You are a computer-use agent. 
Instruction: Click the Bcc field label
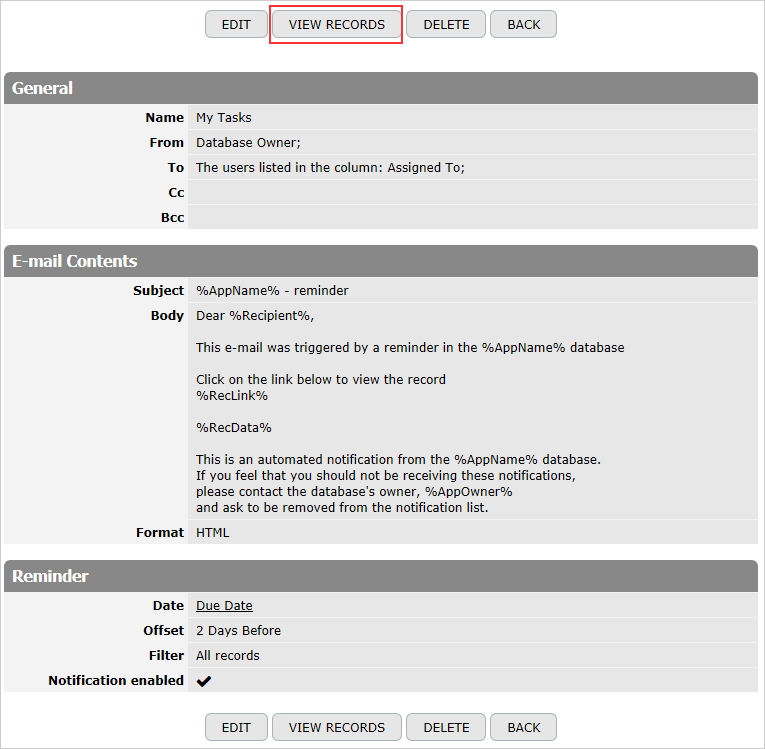click(173, 217)
